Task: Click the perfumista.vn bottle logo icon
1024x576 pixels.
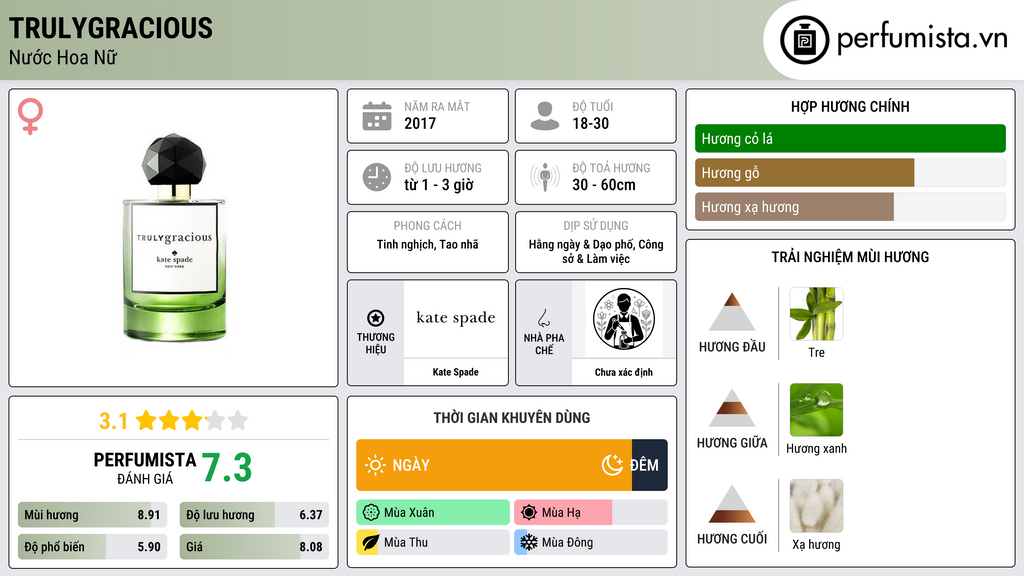Action: tap(804, 40)
